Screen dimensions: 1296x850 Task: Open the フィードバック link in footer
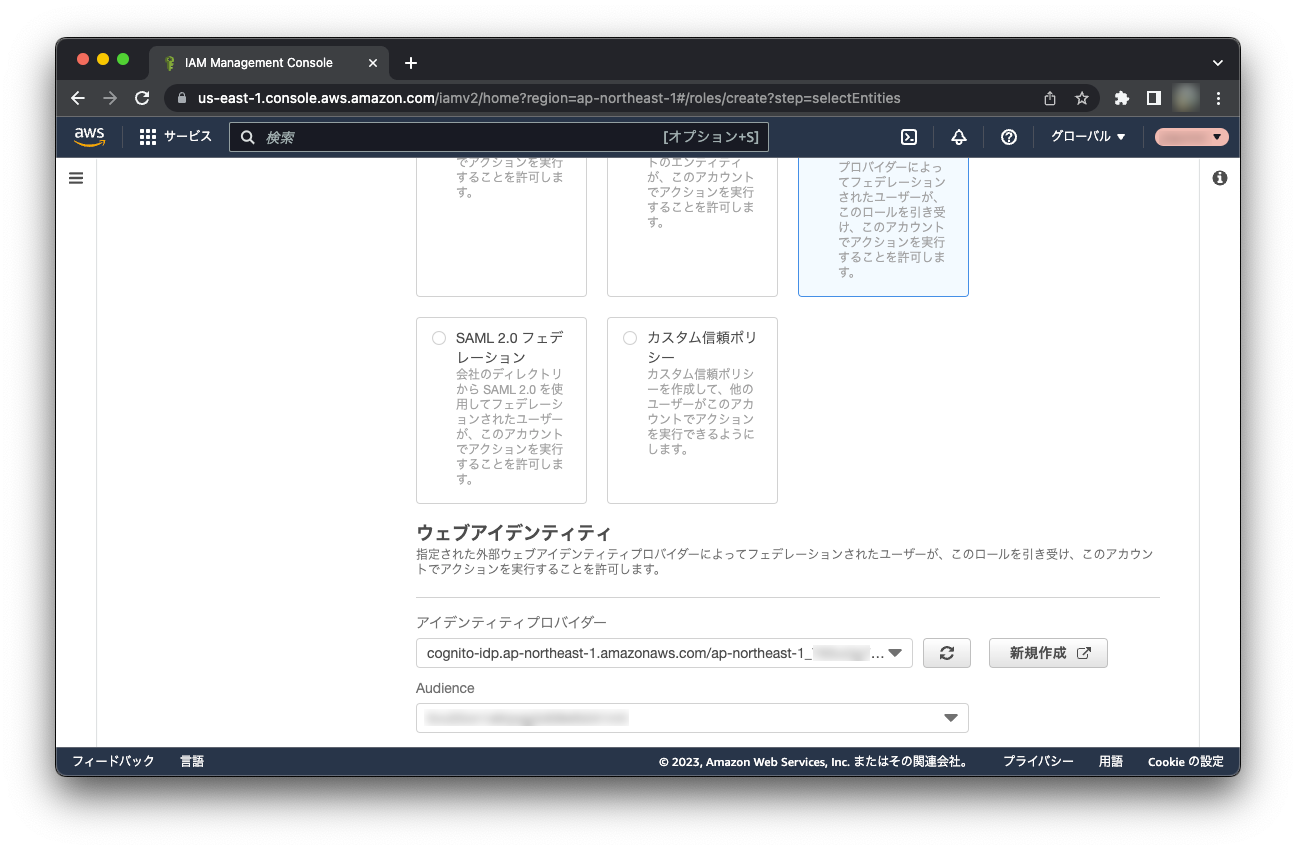pos(113,761)
